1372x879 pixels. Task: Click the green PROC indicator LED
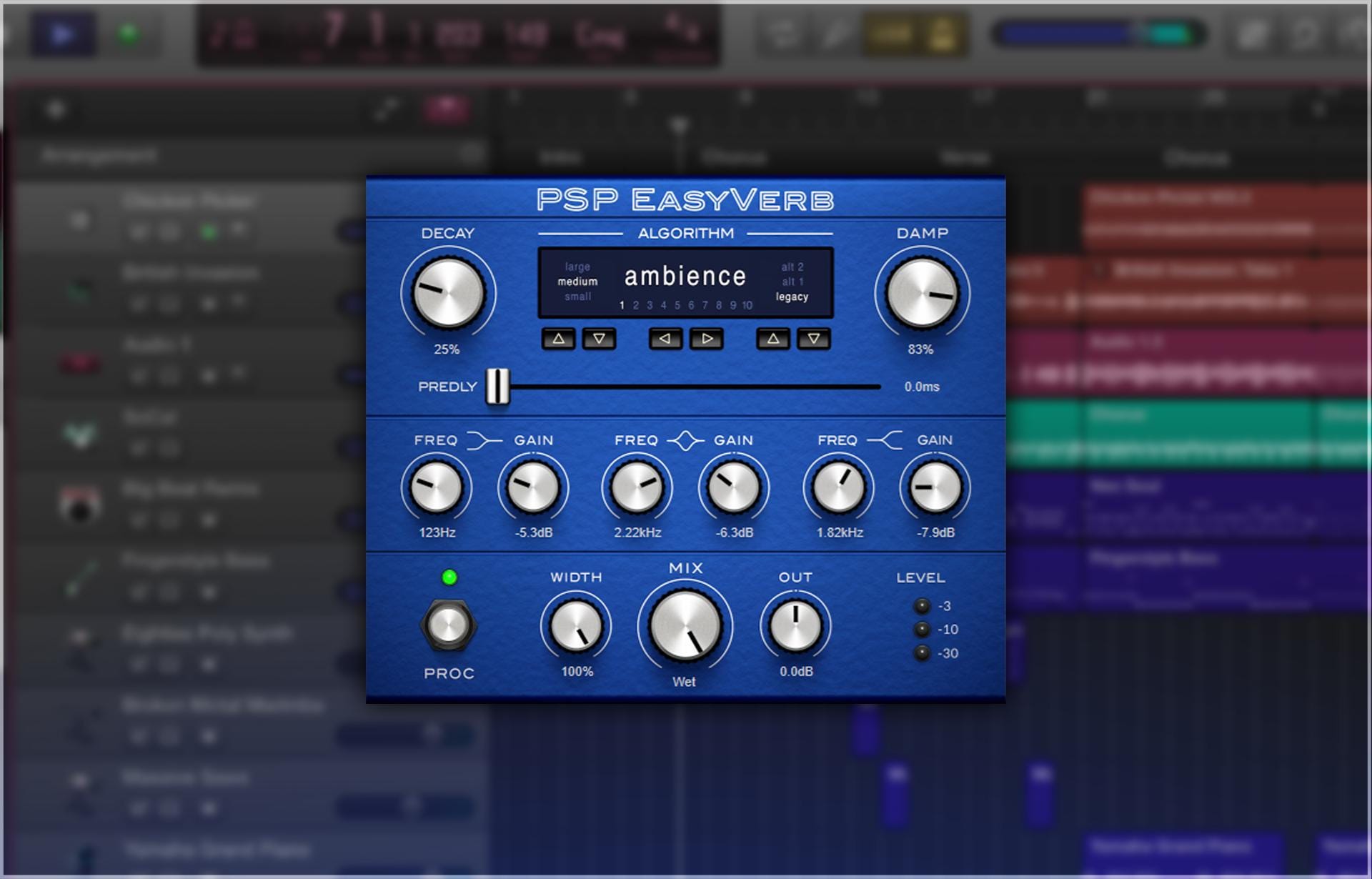[449, 577]
